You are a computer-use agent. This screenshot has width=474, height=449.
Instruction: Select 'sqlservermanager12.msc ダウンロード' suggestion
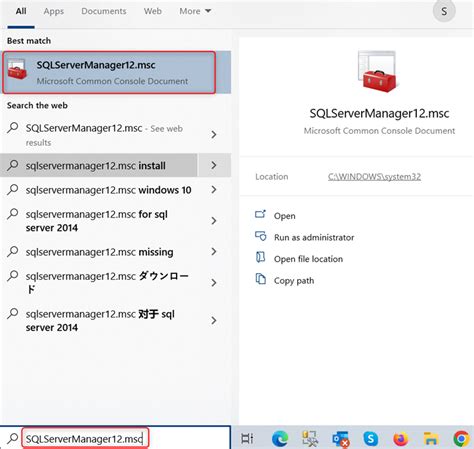[99, 283]
